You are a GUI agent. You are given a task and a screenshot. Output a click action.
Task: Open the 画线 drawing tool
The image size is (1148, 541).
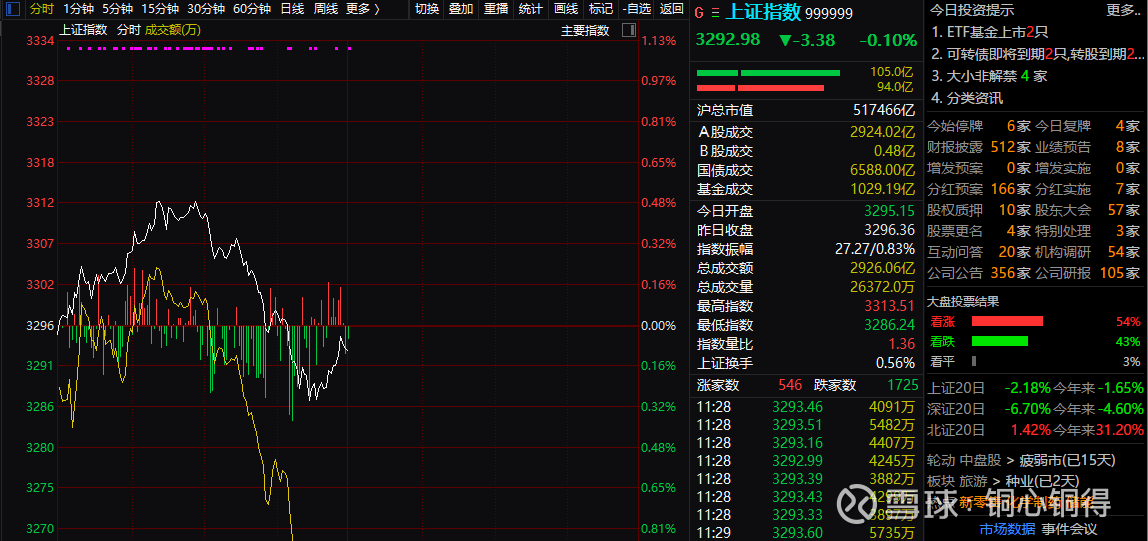(x=566, y=9)
